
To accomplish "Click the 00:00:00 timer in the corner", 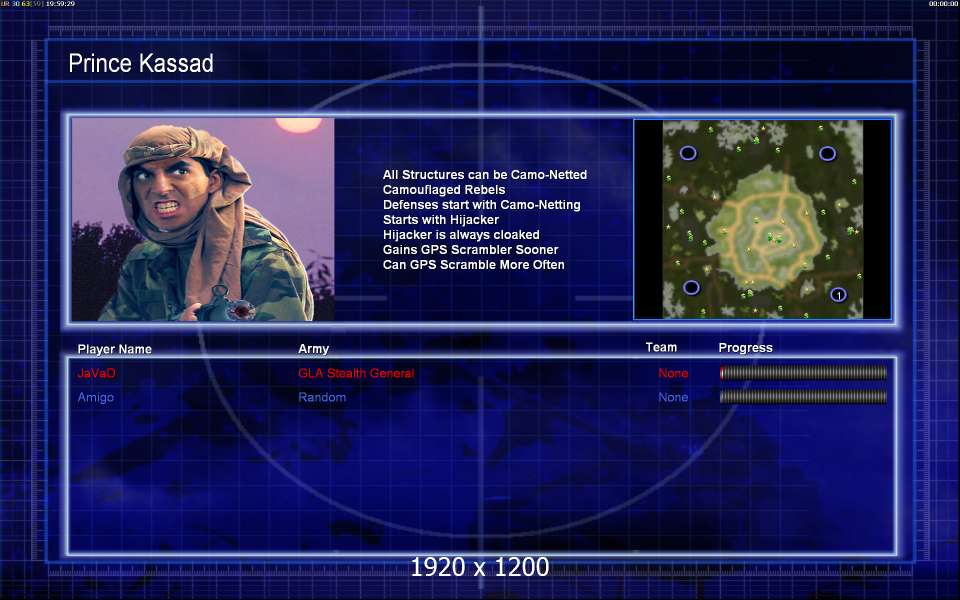I will (943, 4).
